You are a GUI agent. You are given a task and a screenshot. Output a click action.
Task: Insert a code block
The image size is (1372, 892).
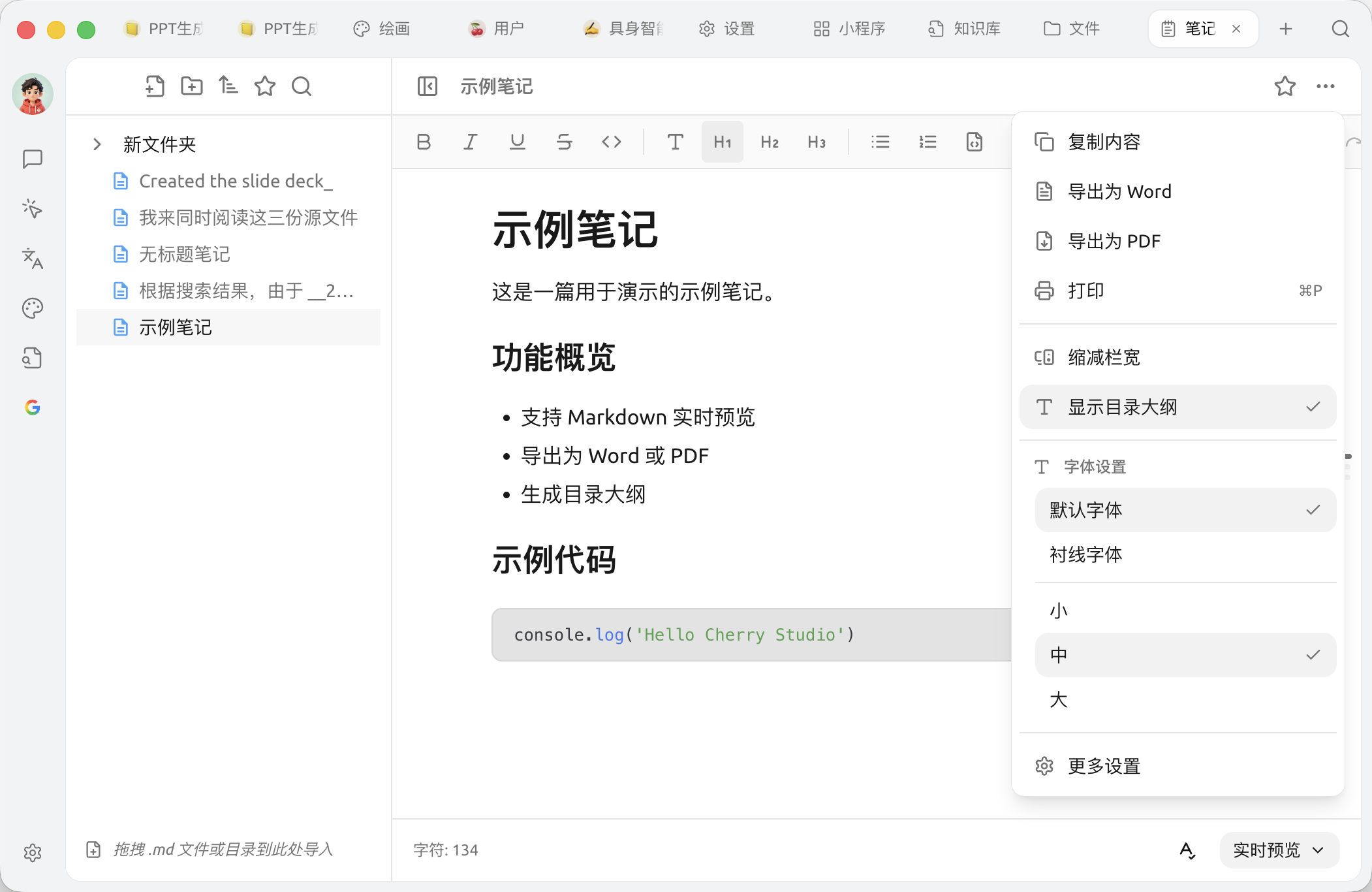pos(974,142)
